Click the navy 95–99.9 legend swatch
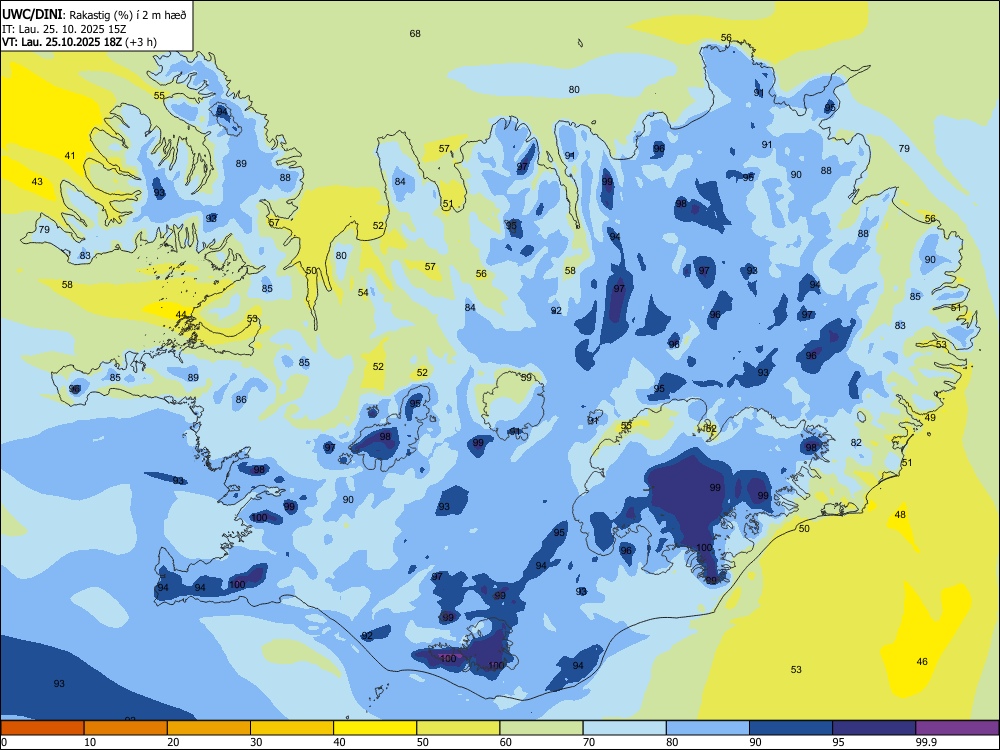Viewport: 1000px width, 750px height. point(874,728)
